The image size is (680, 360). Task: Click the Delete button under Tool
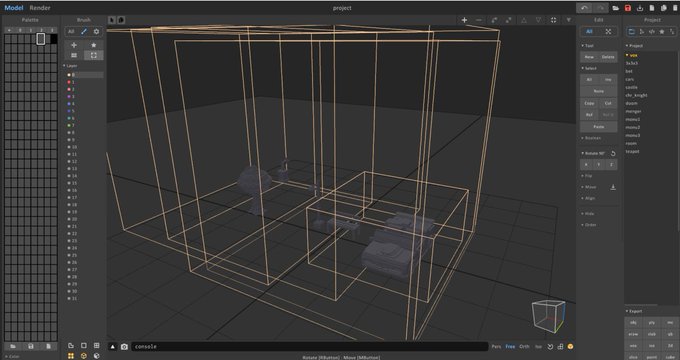pyautogui.click(x=608, y=57)
